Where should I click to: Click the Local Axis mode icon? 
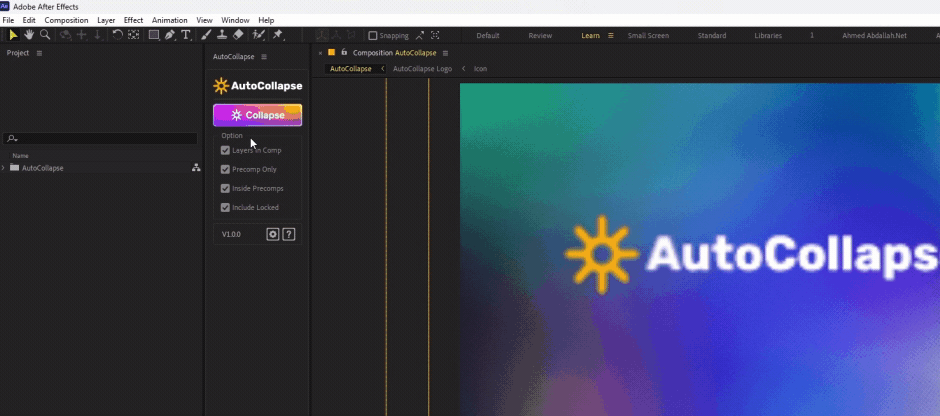pyautogui.click(x=322, y=35)
